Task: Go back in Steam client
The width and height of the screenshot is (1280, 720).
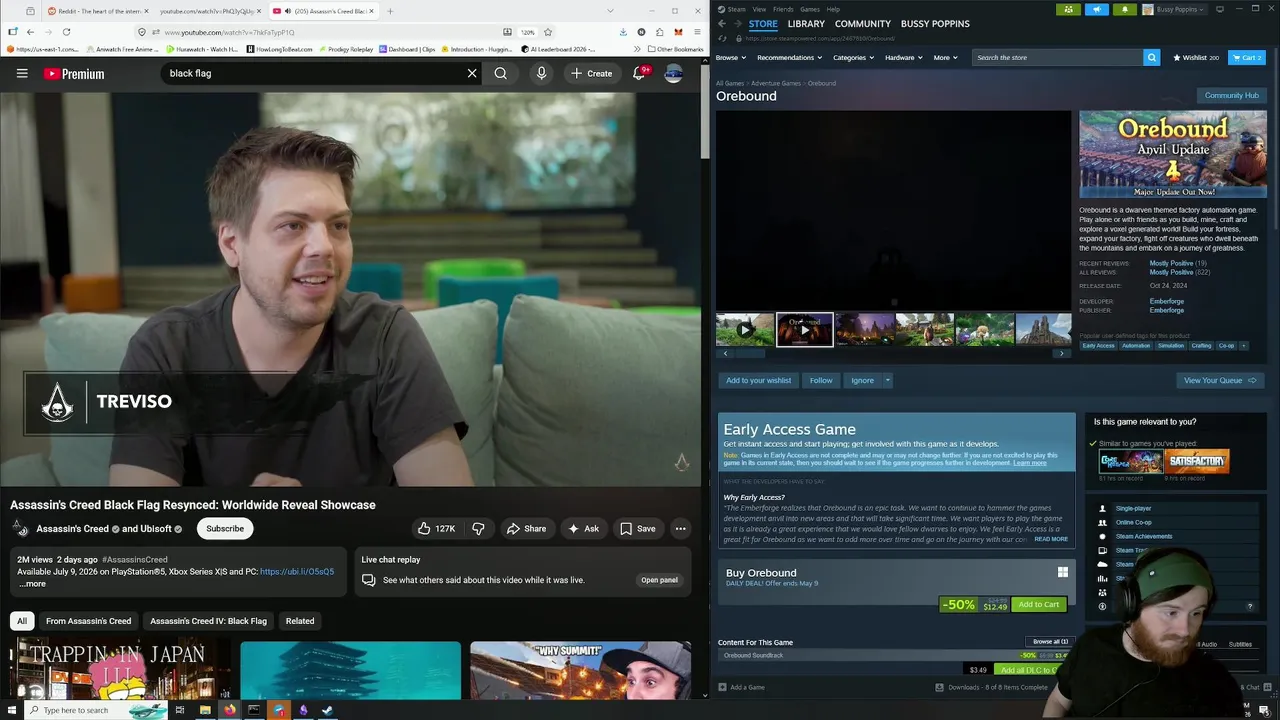Action: [722, 23]
